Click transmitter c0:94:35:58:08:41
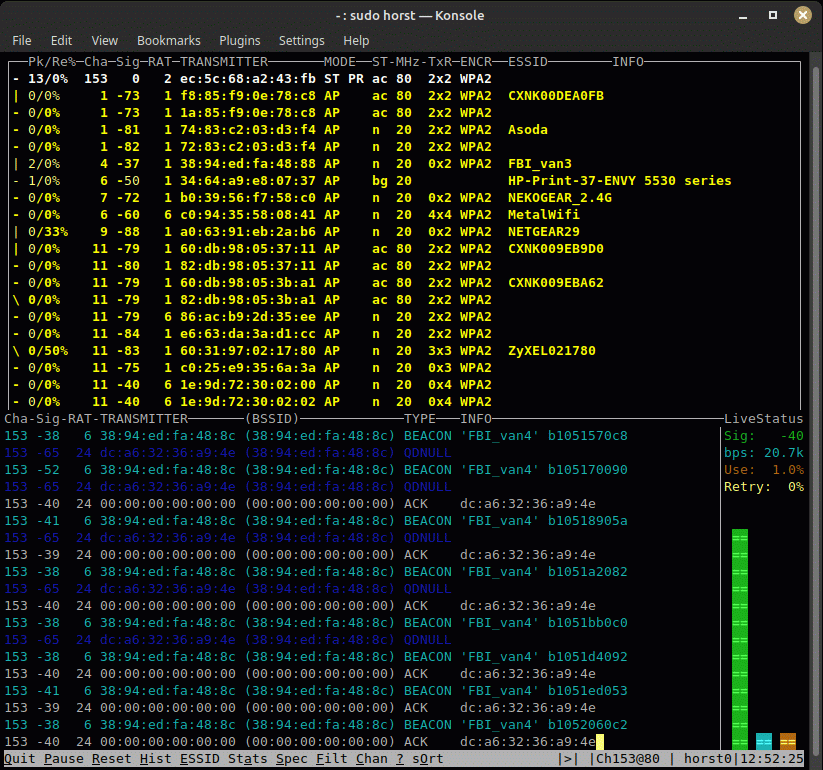823x770 pixels. (x=248, y=215)
